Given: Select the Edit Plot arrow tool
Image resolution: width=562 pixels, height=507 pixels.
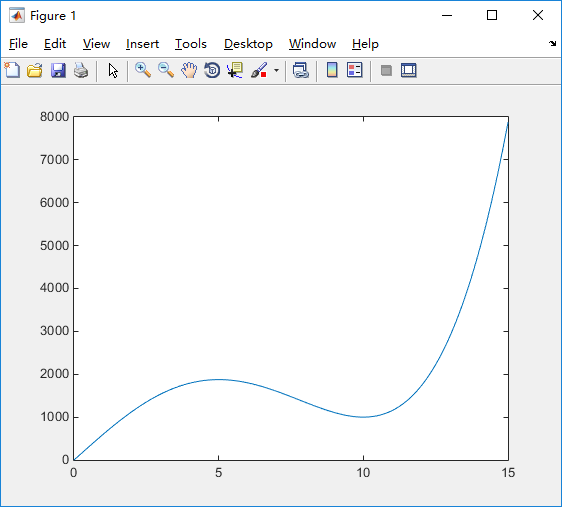Looking at the screenshot, I should coord(113,71).
